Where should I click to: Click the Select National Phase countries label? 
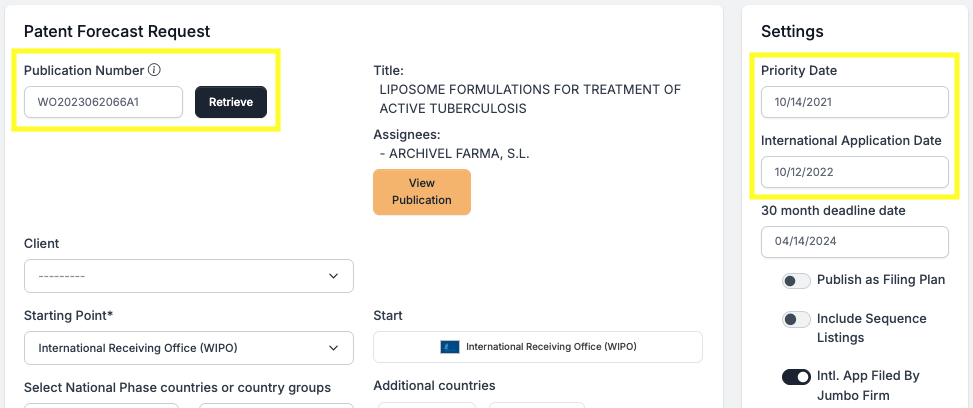tap(177, 387)
